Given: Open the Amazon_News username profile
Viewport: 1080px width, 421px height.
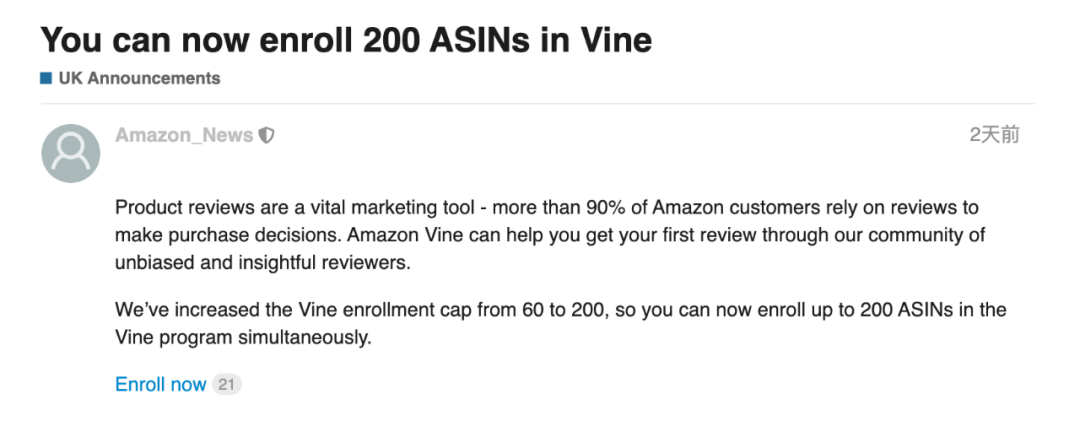Looking at the screenshot, I should [184, 136].
